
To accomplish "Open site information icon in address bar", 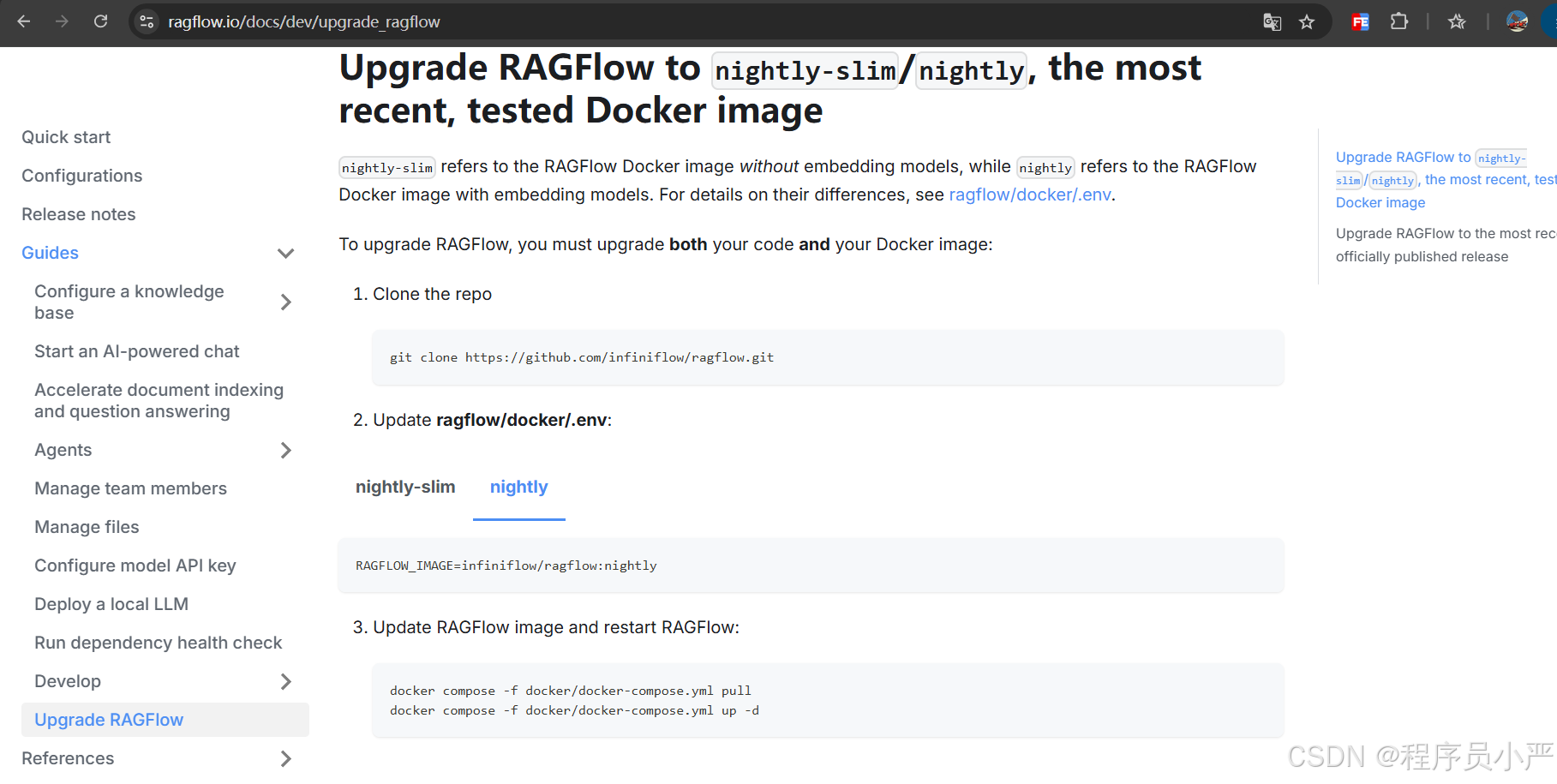I will [x=147, y=21].
